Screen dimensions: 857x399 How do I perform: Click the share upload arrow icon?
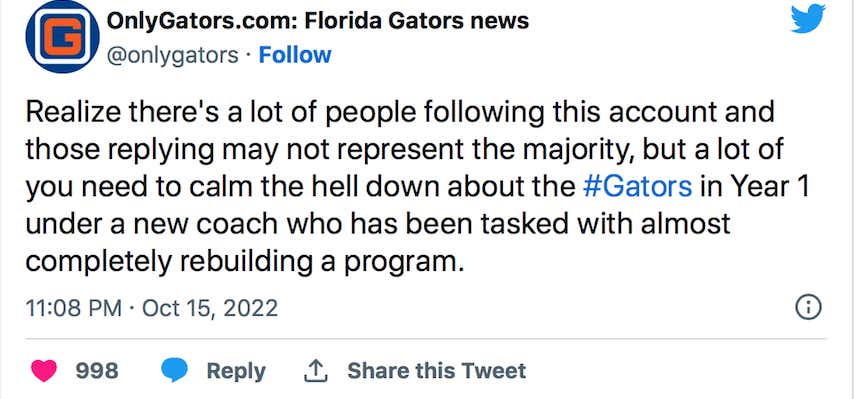click(315, 371)
